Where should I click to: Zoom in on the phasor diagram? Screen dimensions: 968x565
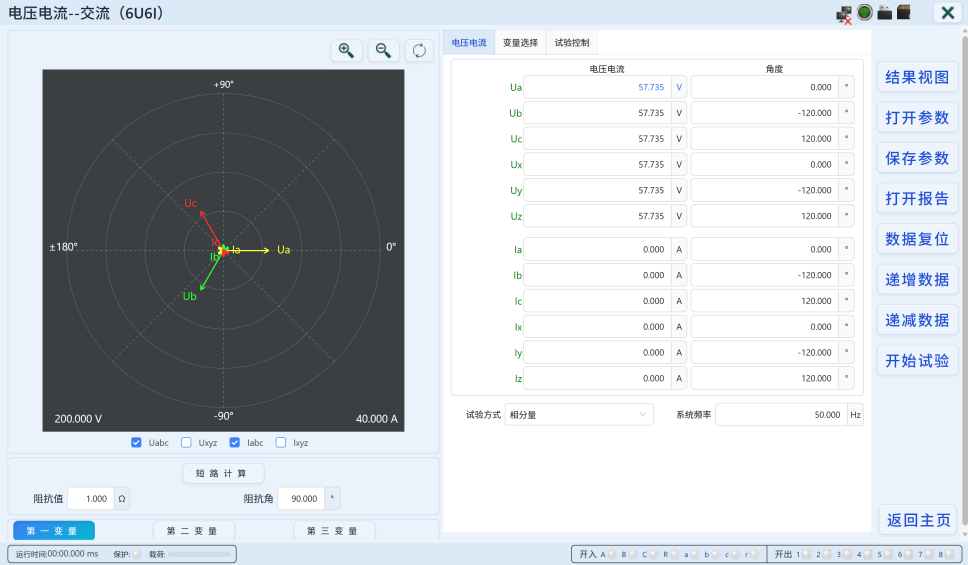coord(346,51)
